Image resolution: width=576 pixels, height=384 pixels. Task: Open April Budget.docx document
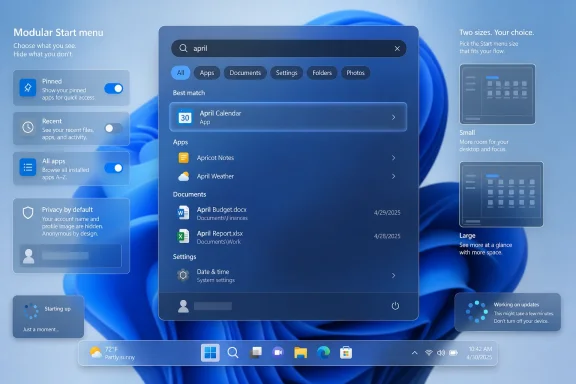point(288,213)
